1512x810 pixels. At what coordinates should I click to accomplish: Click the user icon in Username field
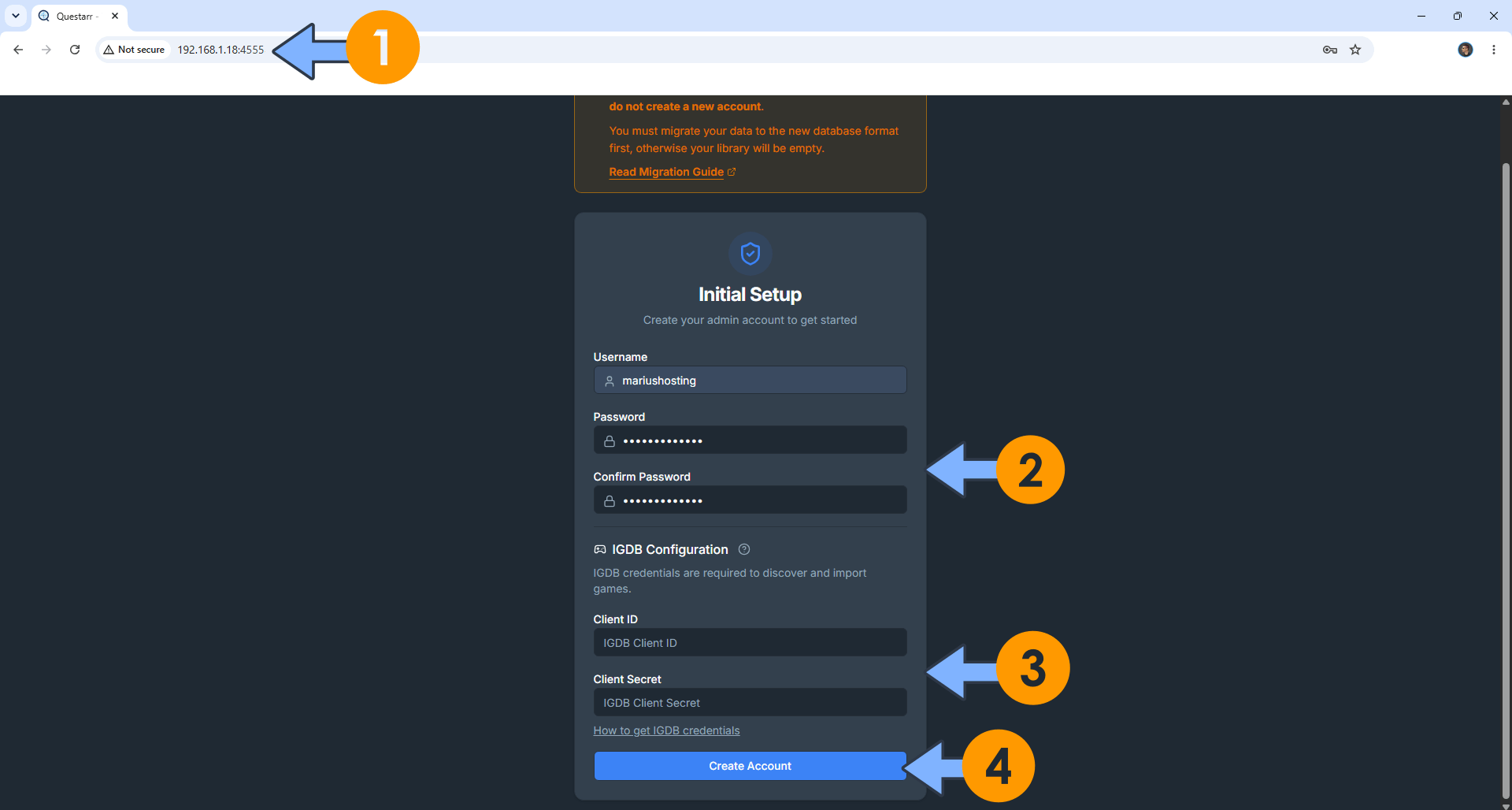(x=610, y=381)
